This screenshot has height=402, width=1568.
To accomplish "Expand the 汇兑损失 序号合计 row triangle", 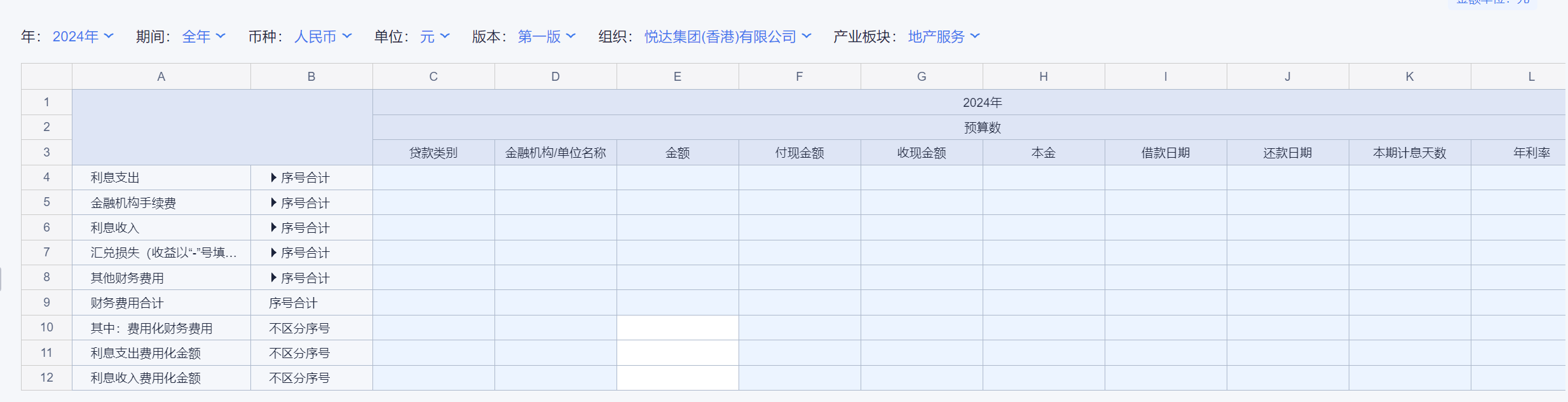I will tap(273, 253).
